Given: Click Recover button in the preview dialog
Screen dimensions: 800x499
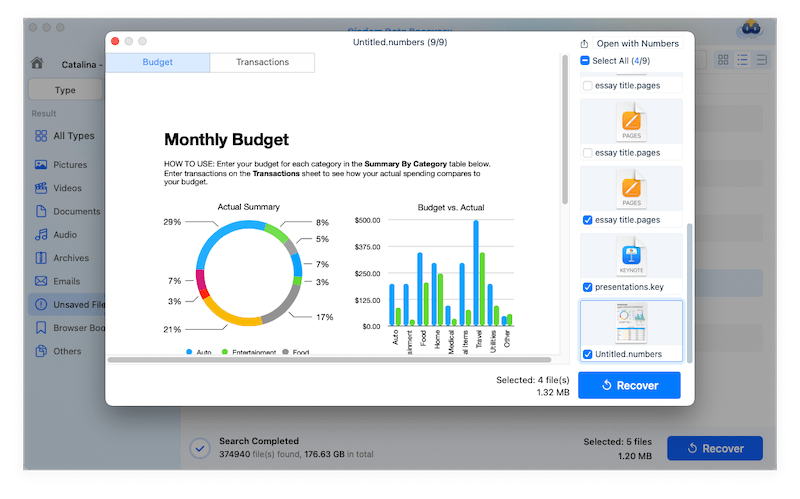Looking at the screenshot, I should (x=629, y=385).
